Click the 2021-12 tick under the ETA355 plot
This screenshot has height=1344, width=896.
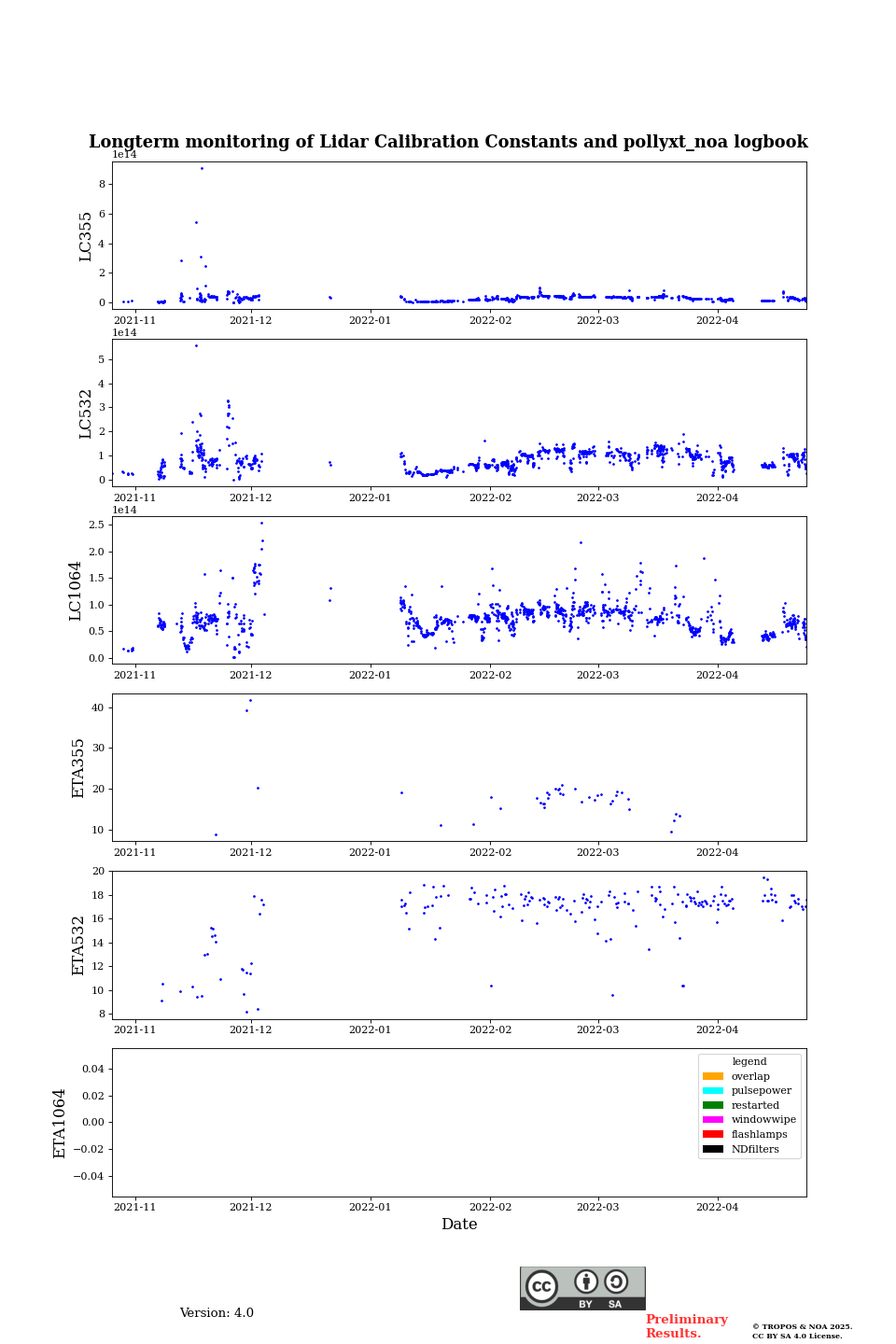[251, 852]
